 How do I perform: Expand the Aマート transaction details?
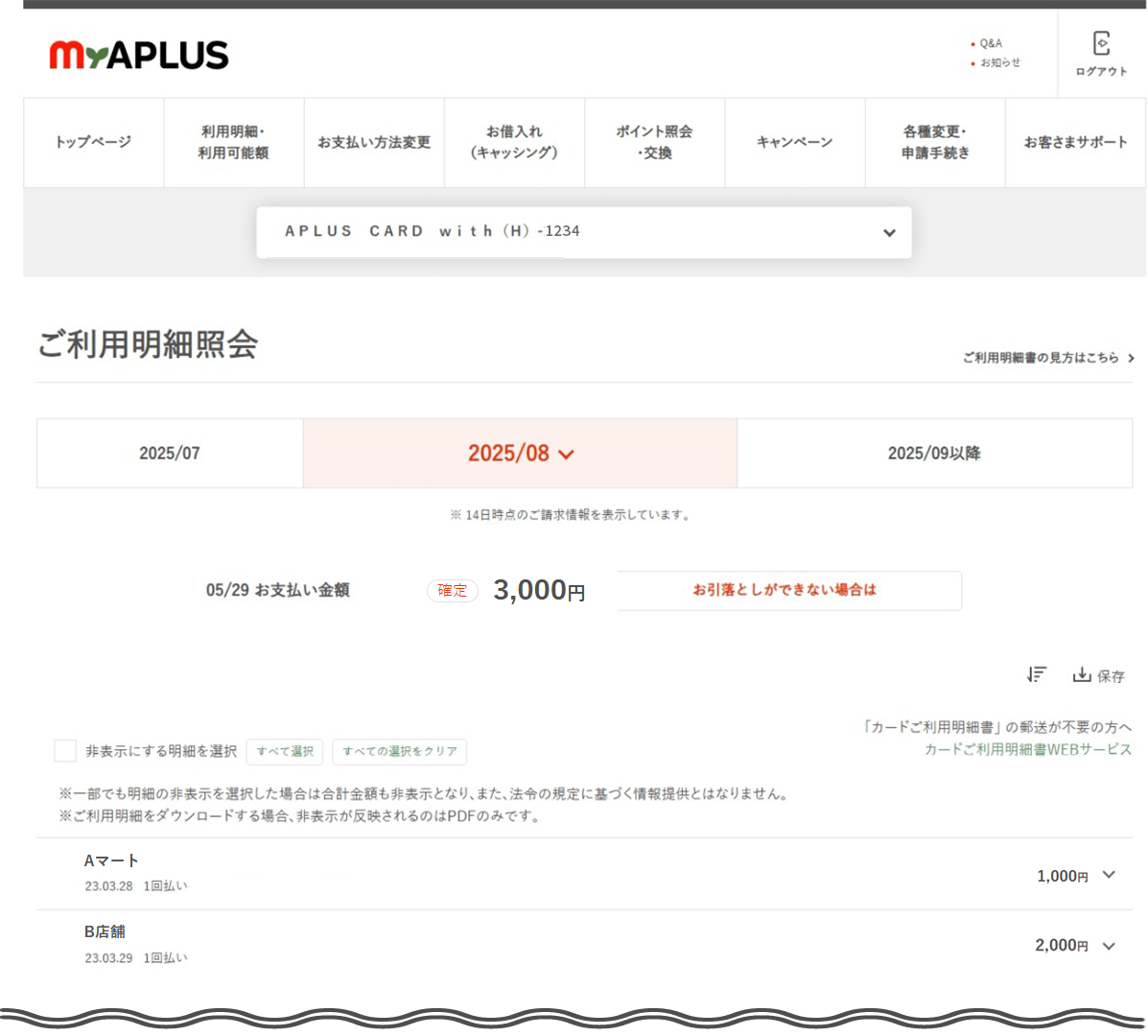[1109, 875]
